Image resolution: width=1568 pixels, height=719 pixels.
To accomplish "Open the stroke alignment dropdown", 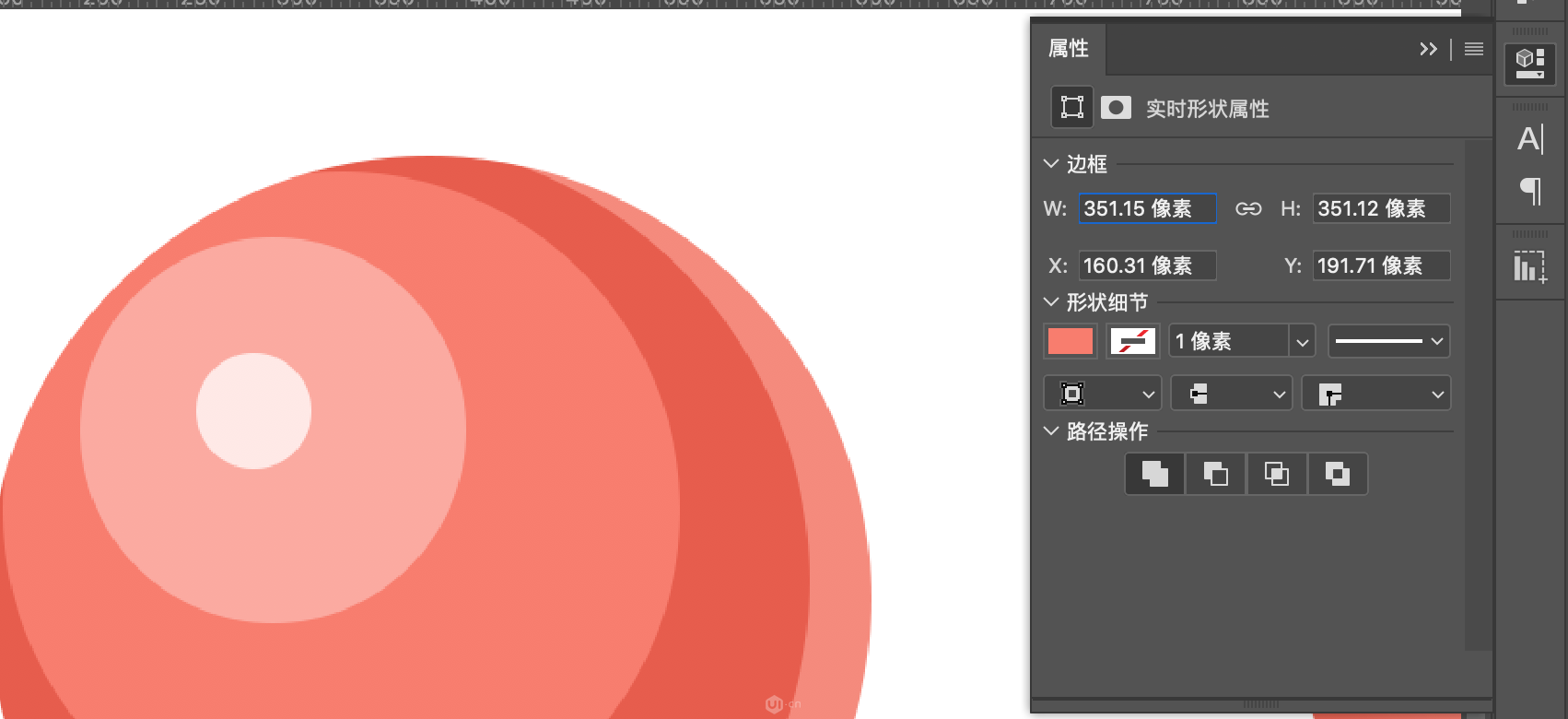I will [1103, 394].
